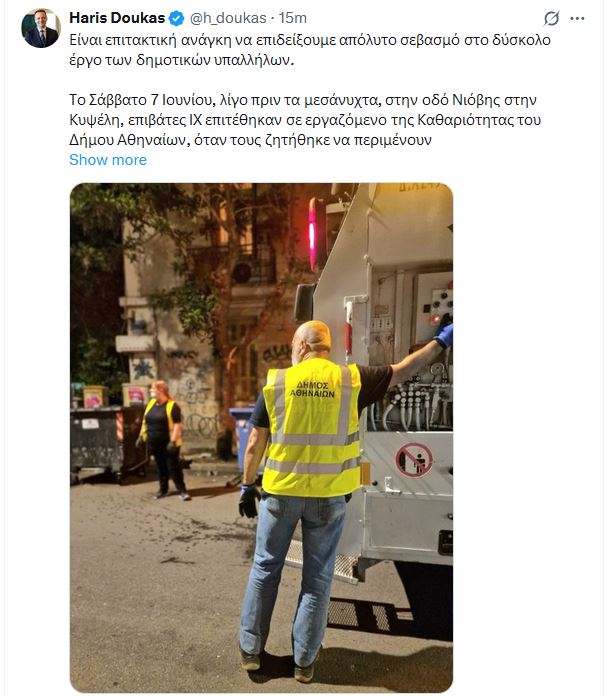605x696 pixels.
Task: Click the blue recycling bin in photo
Action: click(x=242, y=437)
